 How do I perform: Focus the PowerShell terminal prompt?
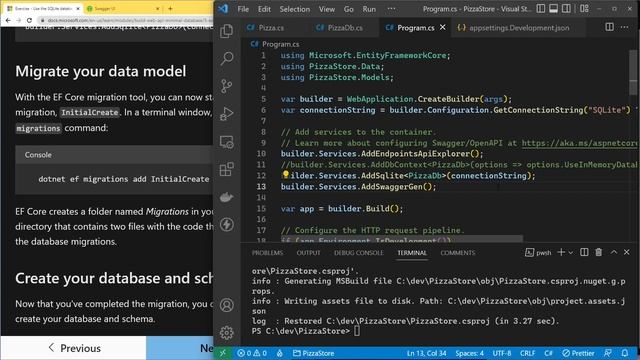coord(357,331)
